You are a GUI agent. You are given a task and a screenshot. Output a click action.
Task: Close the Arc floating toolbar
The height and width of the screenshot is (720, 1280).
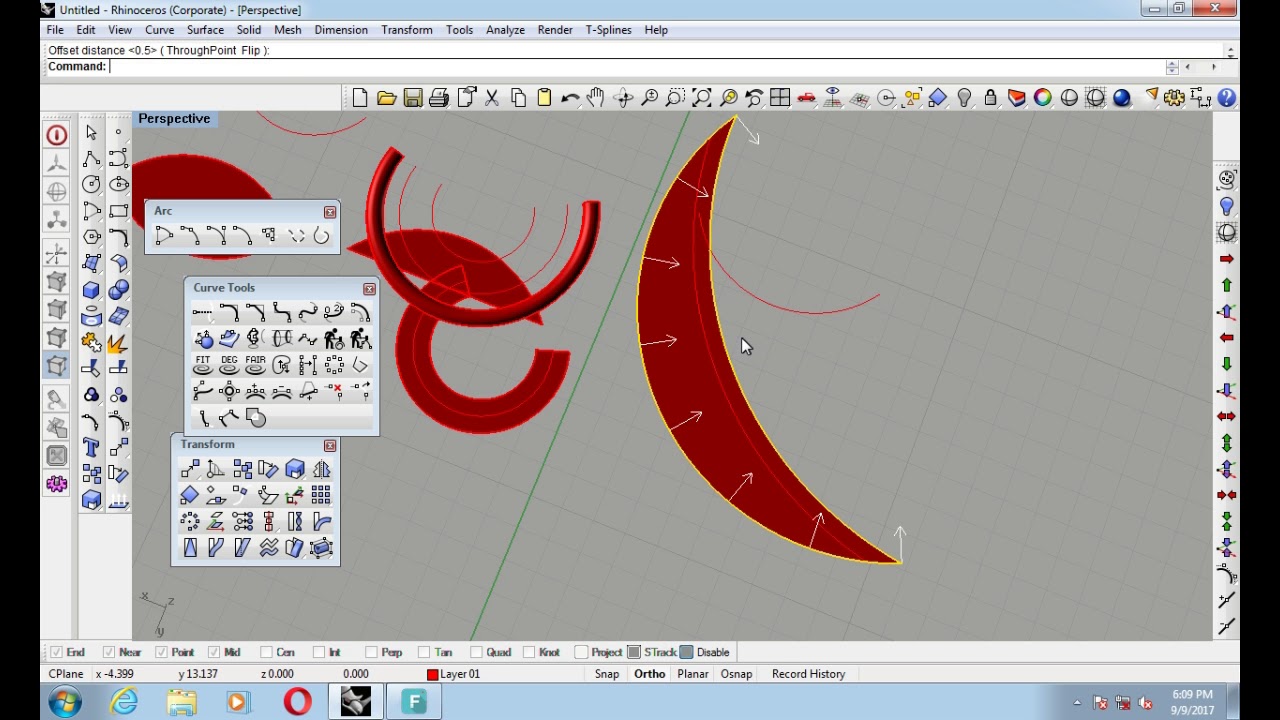click(330, 212)
